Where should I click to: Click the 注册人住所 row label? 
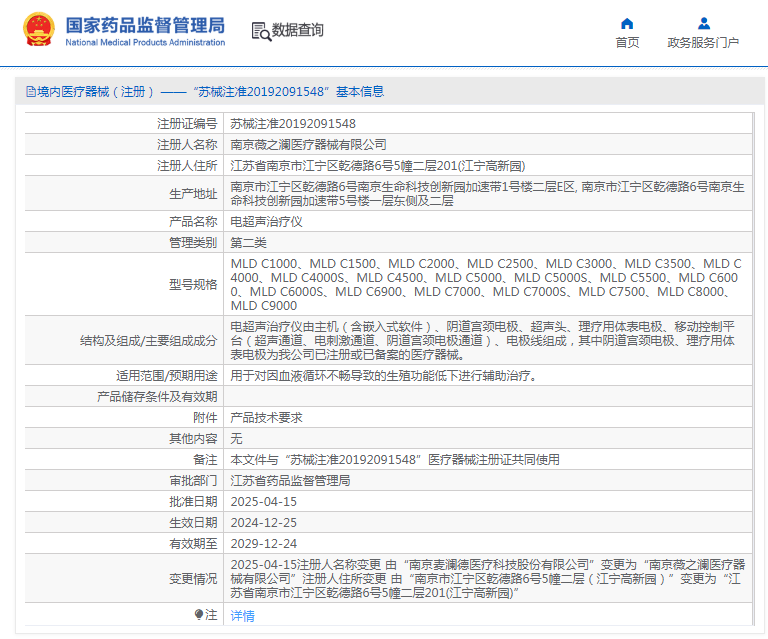click(187, 166)
